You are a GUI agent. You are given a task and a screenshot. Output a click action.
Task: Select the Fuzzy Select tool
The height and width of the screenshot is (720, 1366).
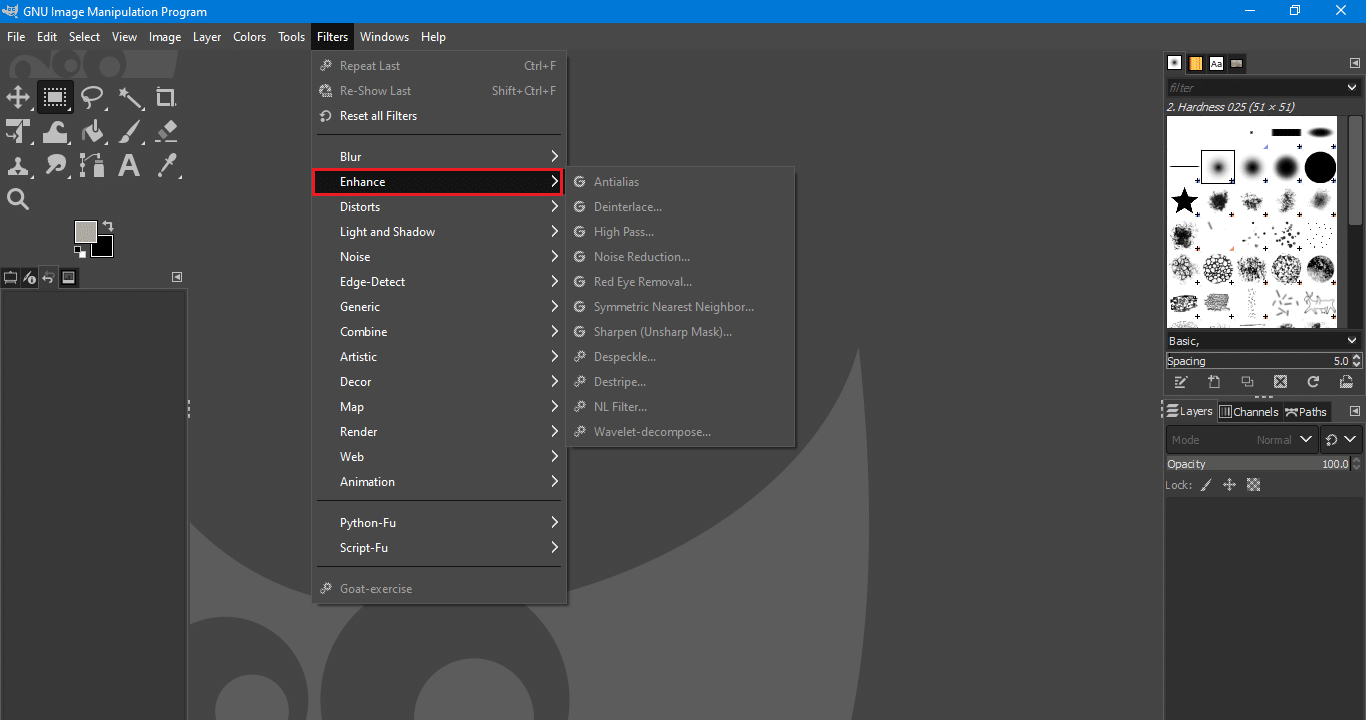(x=129, y=97)
